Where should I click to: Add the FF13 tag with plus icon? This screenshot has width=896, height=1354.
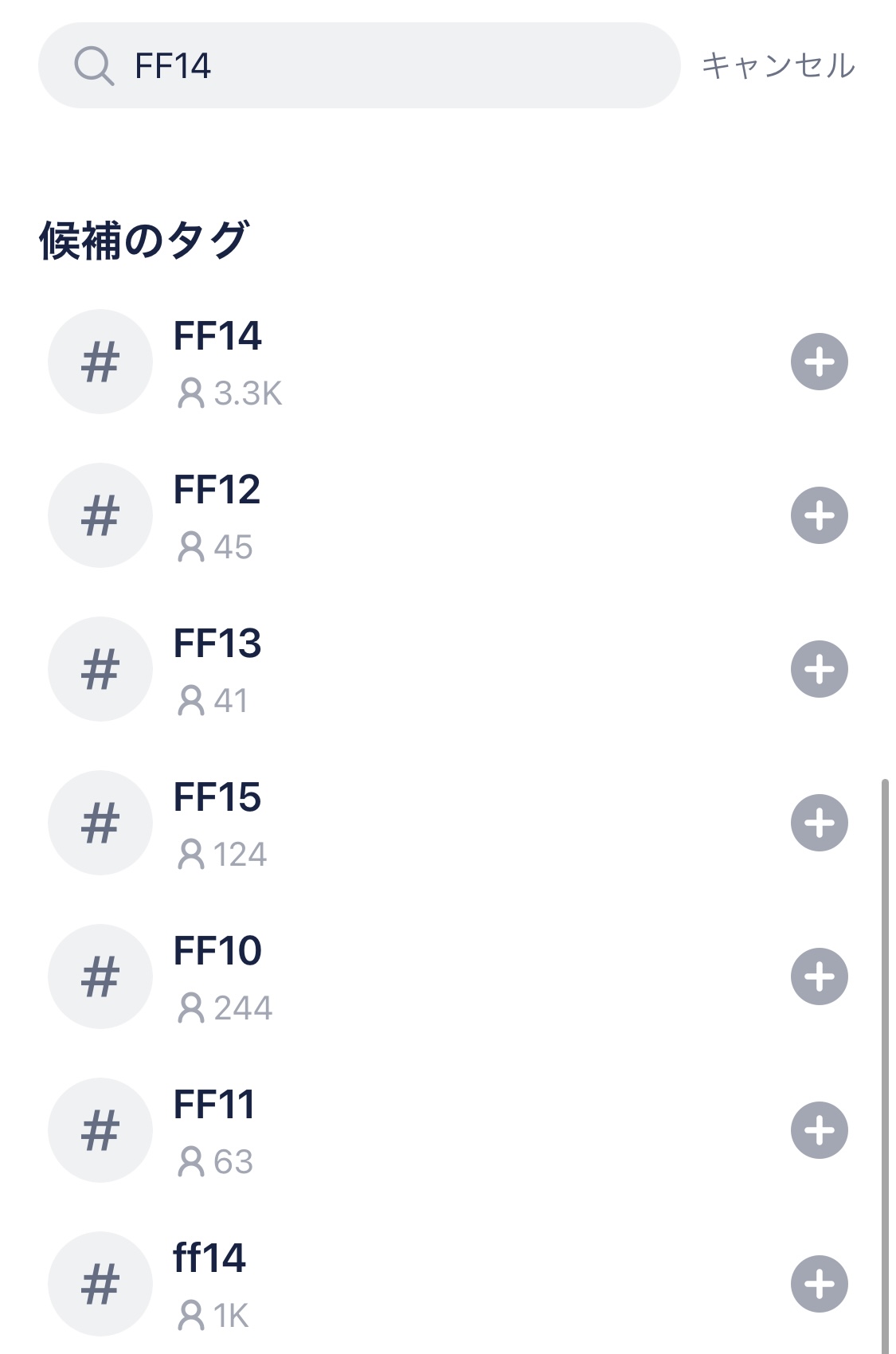tap(819, 669)
